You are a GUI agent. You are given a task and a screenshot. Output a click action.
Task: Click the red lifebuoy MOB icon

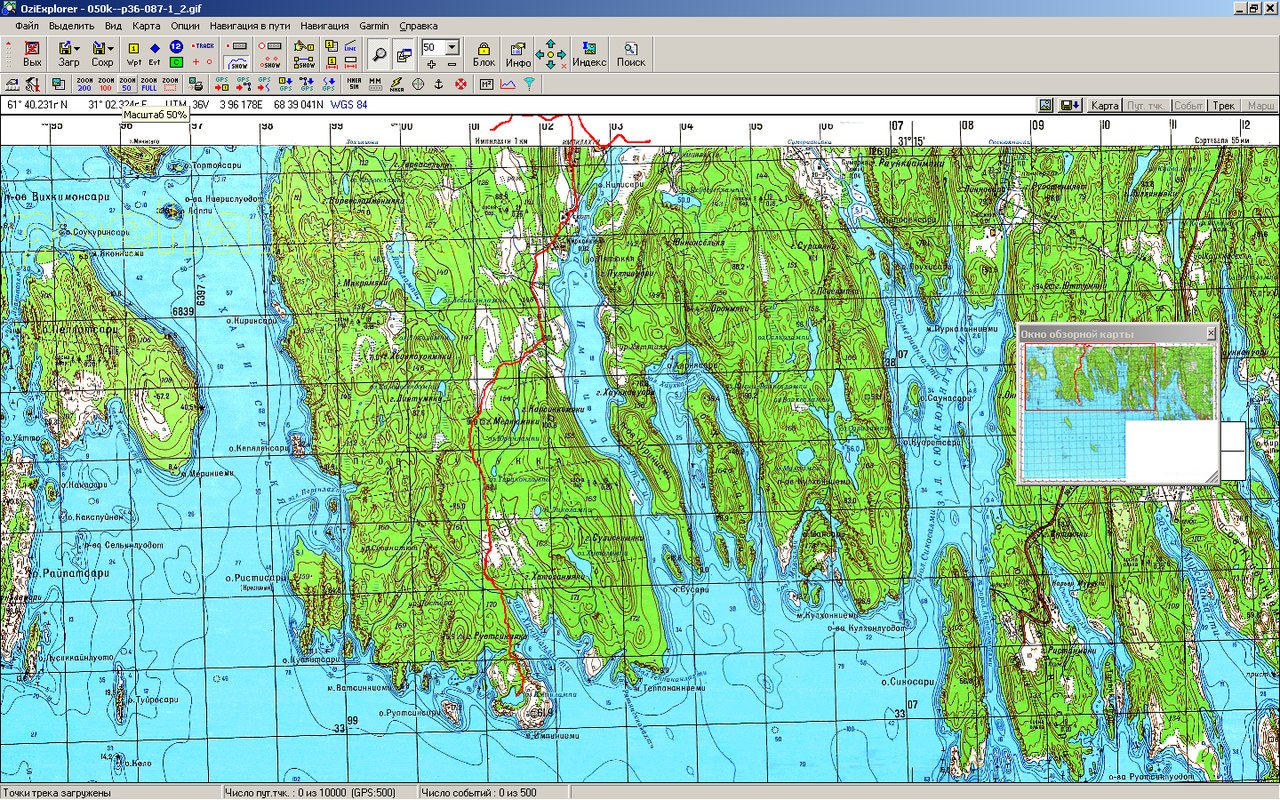pos(461,84)
